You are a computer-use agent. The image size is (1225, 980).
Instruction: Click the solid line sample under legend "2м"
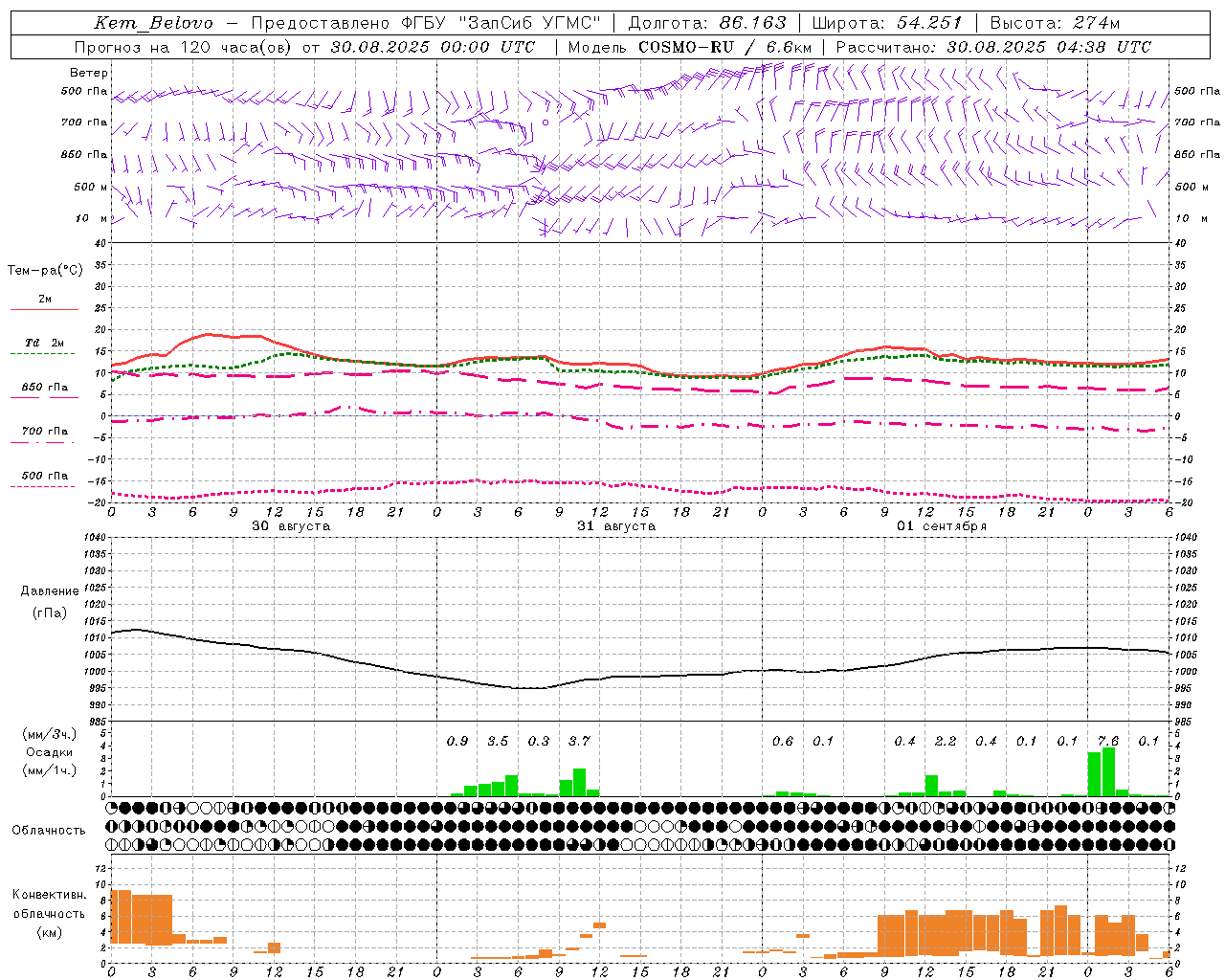(44, 309)
